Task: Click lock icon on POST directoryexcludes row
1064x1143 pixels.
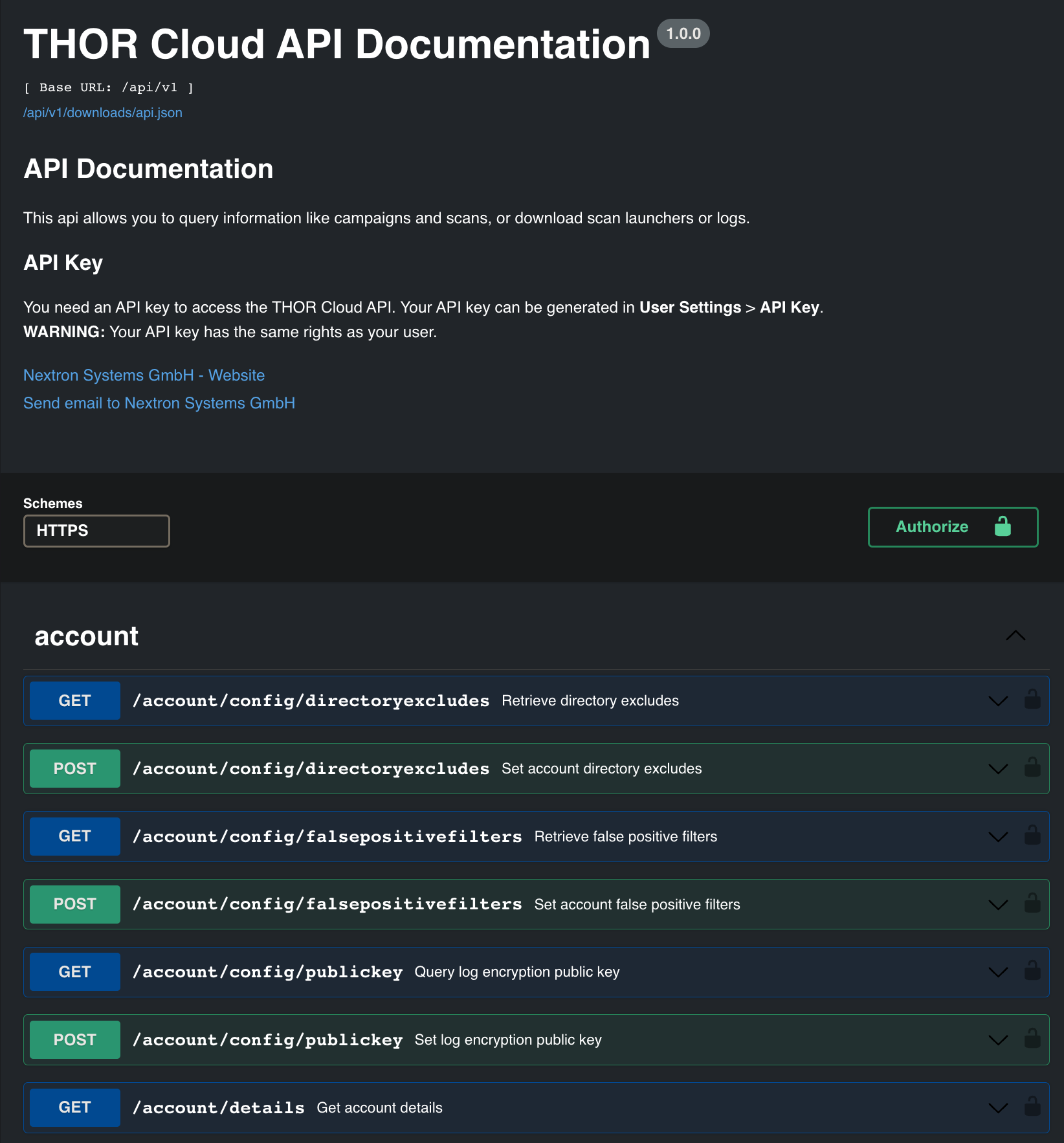Action: point(1032,768)
